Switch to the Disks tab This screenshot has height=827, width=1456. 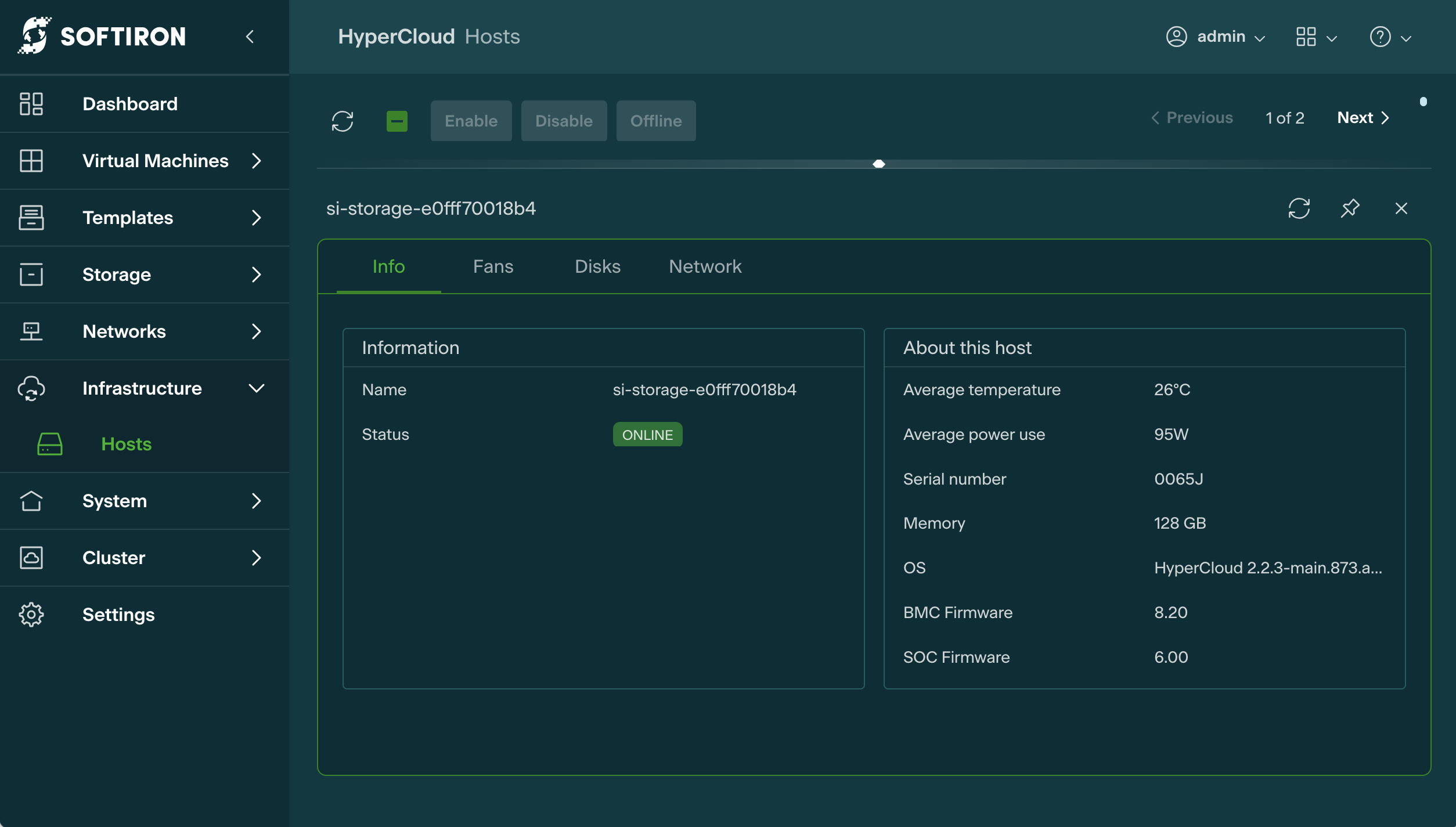click(x=597, y=266)
